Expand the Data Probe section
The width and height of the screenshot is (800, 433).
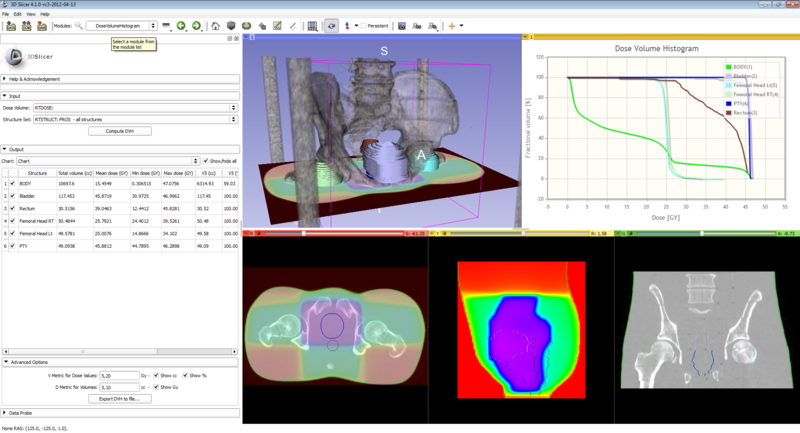coord(120,413)
